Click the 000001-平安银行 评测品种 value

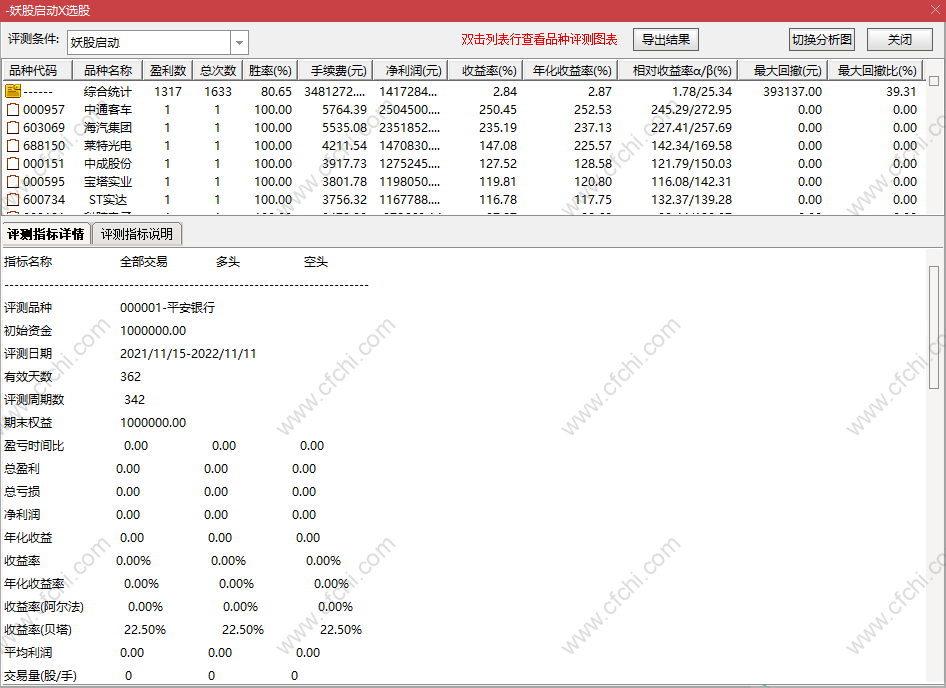(x=167, y=308)
